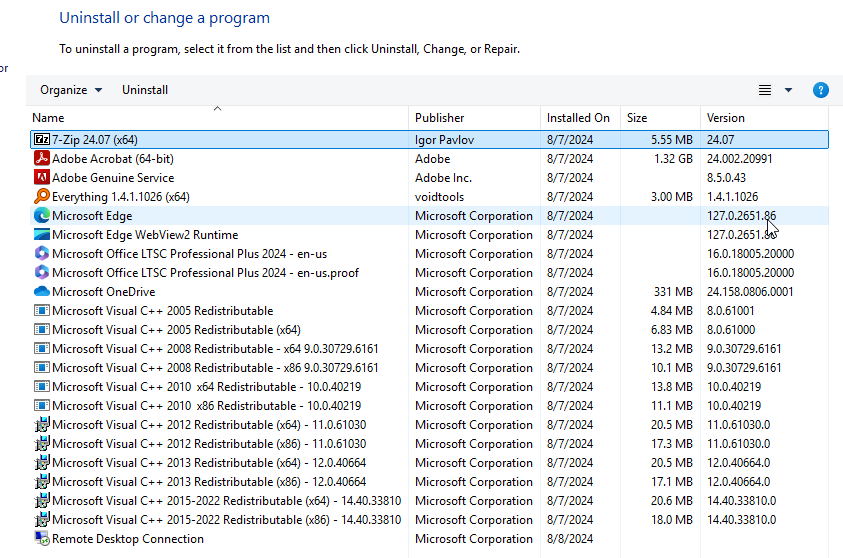Viewport: 843px width, 558px height.
Task: Select the Microsoft OneDrive name
Action: point(104,291)
